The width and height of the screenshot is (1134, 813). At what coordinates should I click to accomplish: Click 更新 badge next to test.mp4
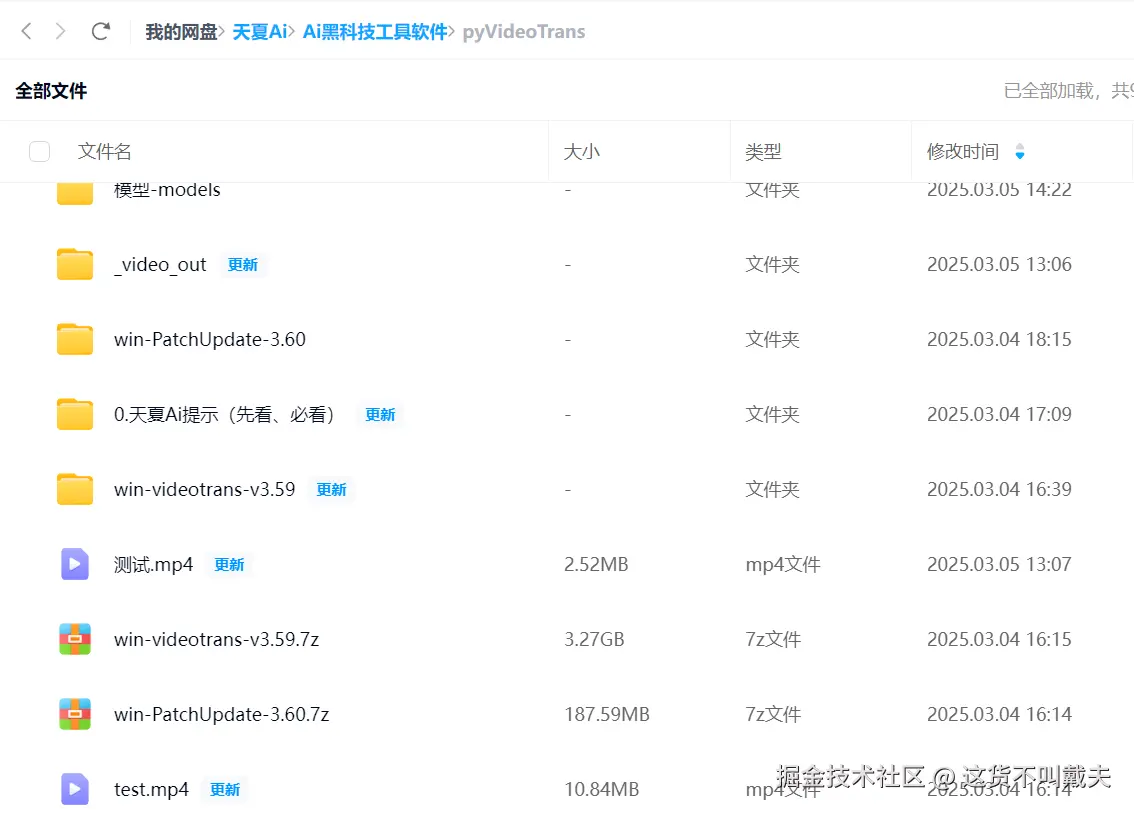pyautogui.click(x=225, y=789)
